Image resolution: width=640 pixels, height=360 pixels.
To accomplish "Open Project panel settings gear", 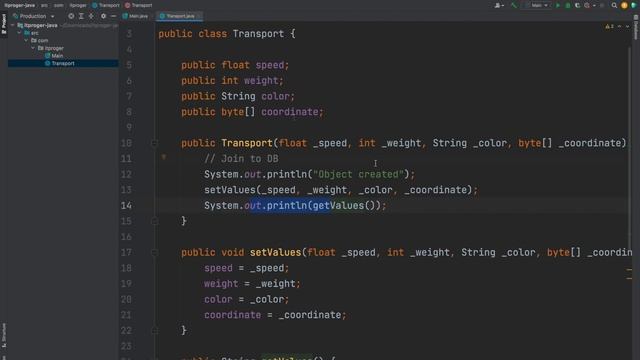I will tap(103, 16).
